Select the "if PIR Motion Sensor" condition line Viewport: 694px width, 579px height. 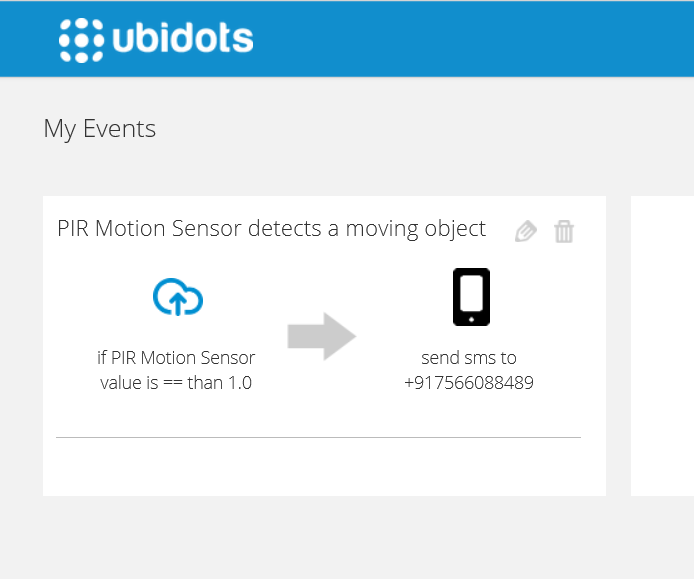click(176, 358)
